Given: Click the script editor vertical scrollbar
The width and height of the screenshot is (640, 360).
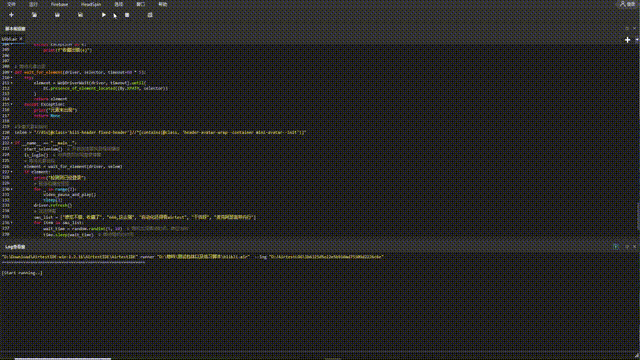Looking at the screenshot, I should pos(638,216).
